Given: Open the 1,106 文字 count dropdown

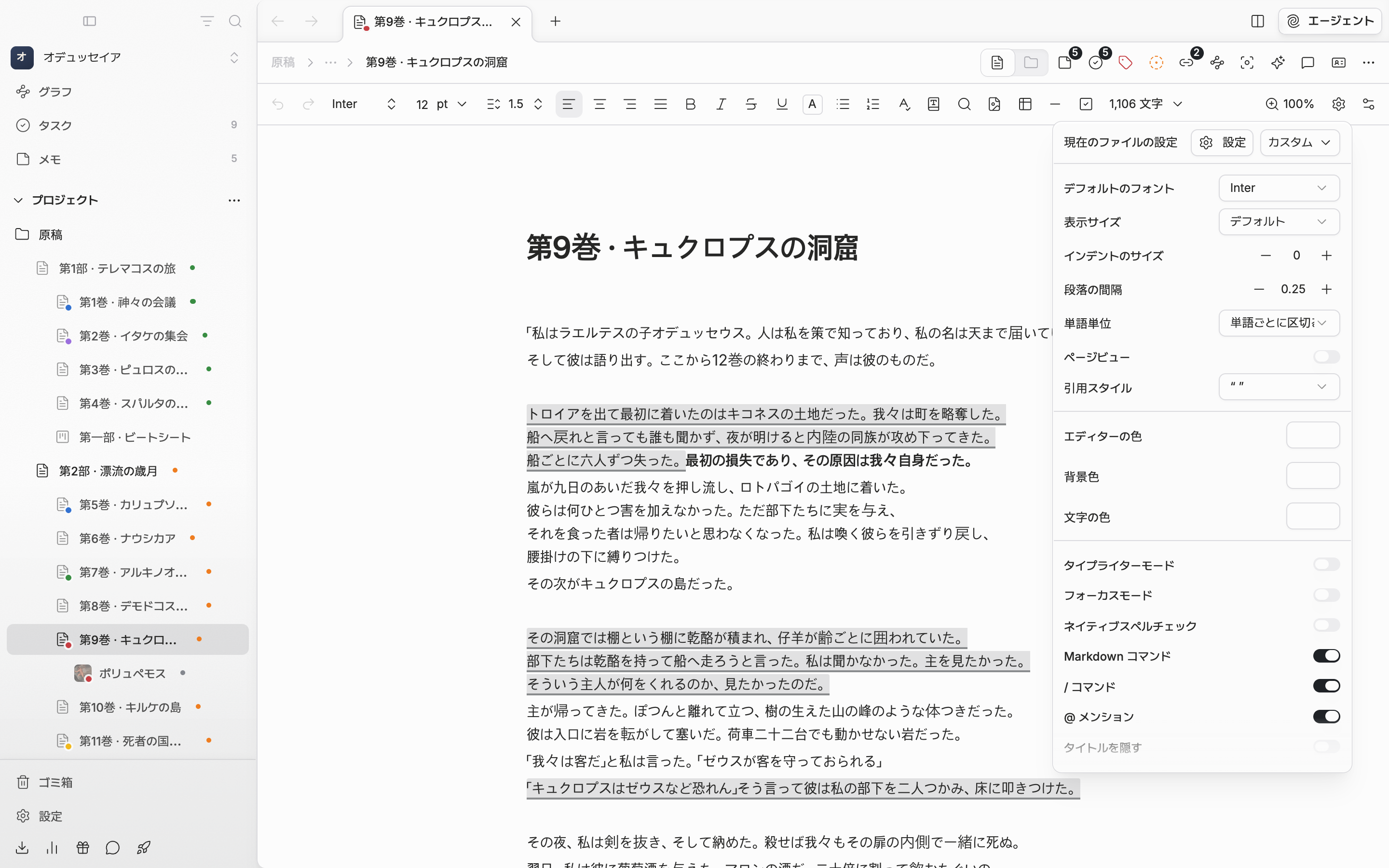Looking at the screenshot, I should [1145, 104].
